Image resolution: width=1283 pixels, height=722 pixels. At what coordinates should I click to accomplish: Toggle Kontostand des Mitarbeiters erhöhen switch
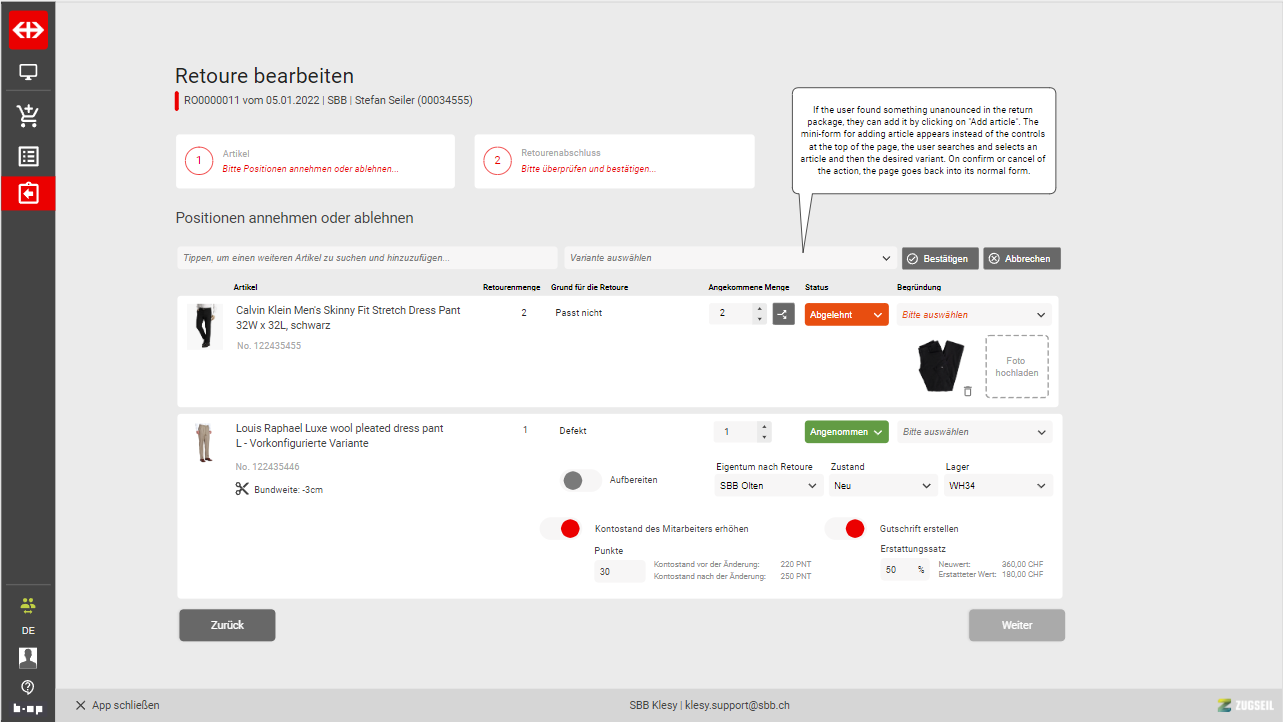tap(560, 529)
